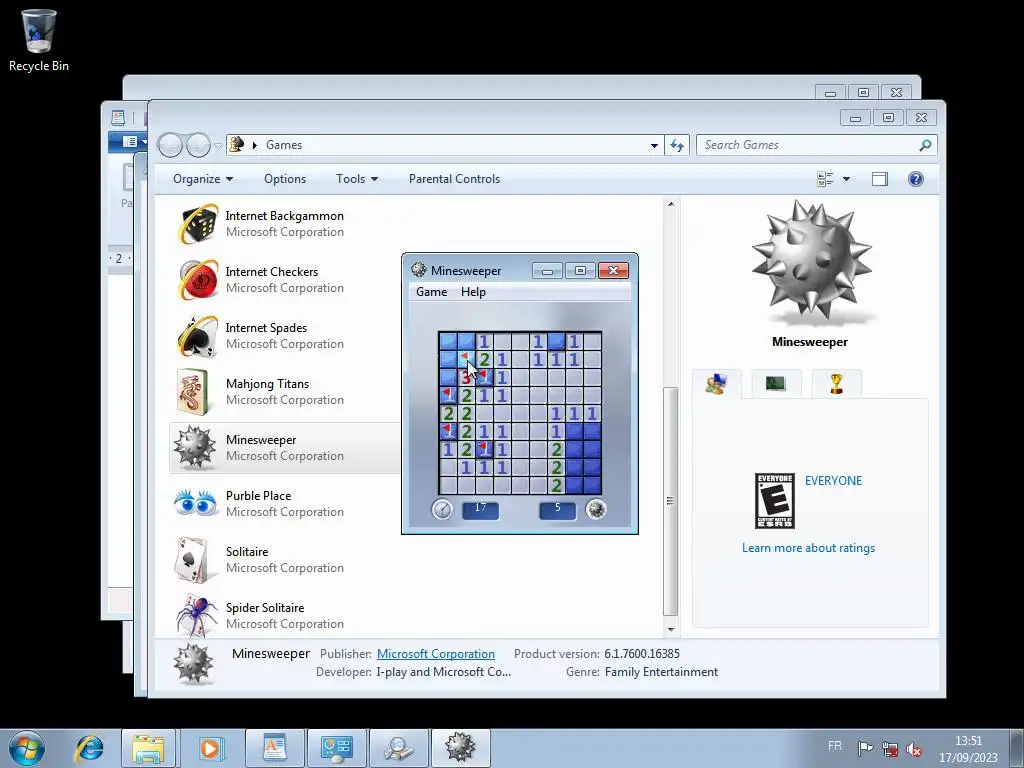Open Windows Explorer folder taskbar icon
The width and height of the screenshot is (1024, 768).
tap(148, 748)
